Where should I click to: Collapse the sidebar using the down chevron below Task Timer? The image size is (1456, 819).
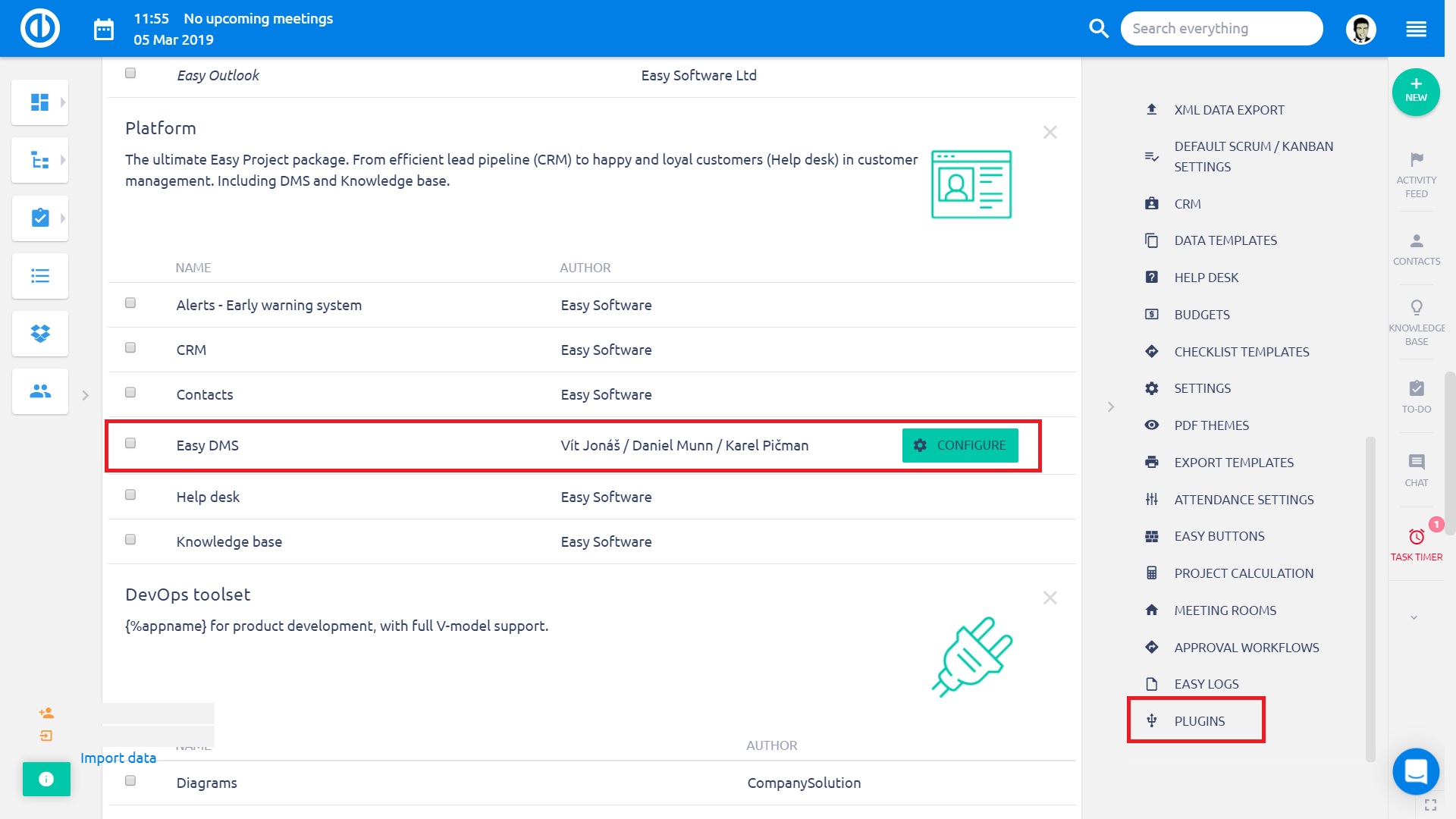(x=1415, y=616)
